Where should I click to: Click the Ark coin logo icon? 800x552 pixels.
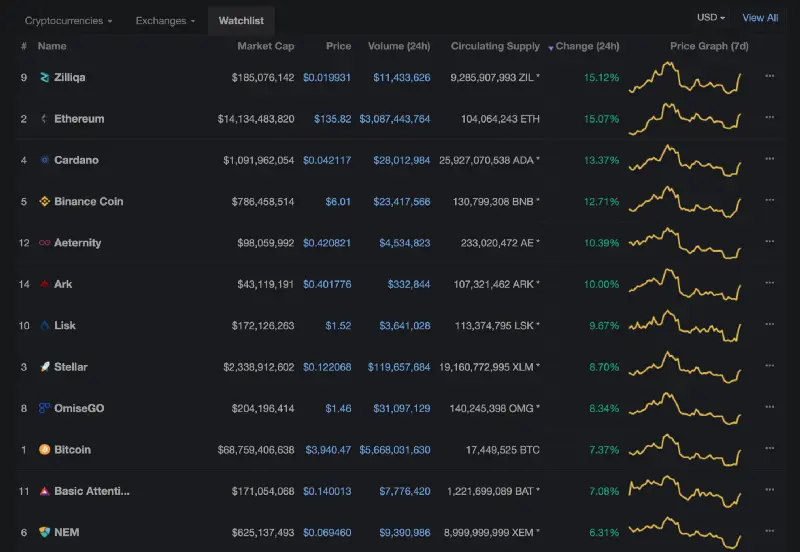pyautogui.click(x=44, y=284)
